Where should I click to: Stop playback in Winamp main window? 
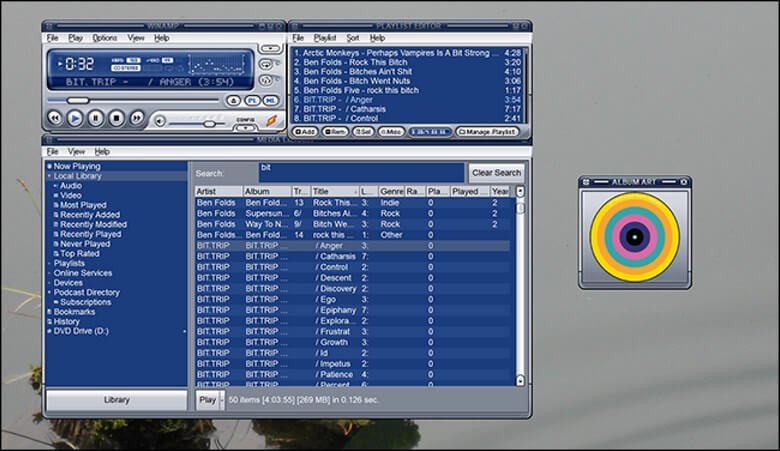click(116, 118)
